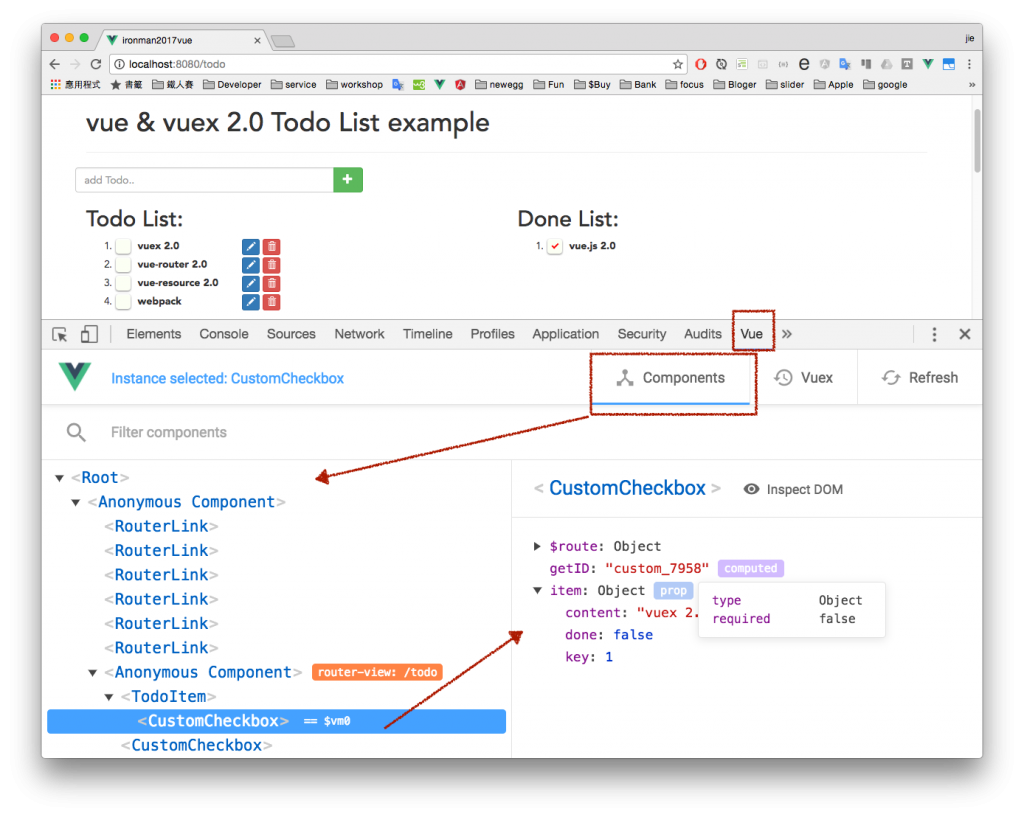Open the Console DevTools tab
This screenshot has height=817, width=1024.
click(x=224, y=334)
